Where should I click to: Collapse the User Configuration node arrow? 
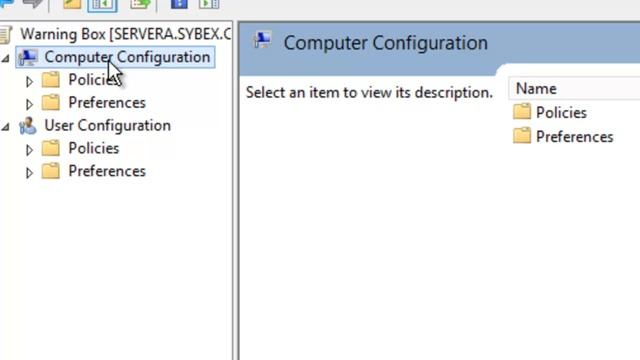(x=6, y=127)
